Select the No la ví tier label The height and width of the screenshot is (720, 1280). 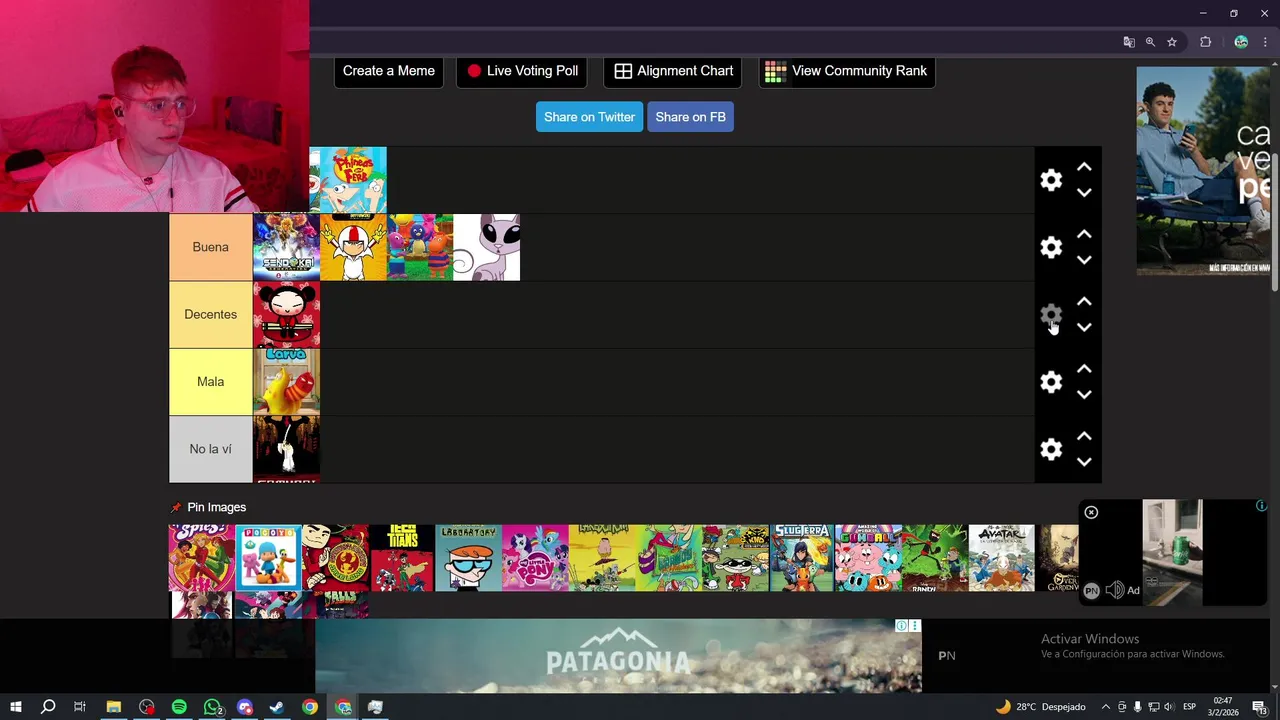[x=210, y=449]
